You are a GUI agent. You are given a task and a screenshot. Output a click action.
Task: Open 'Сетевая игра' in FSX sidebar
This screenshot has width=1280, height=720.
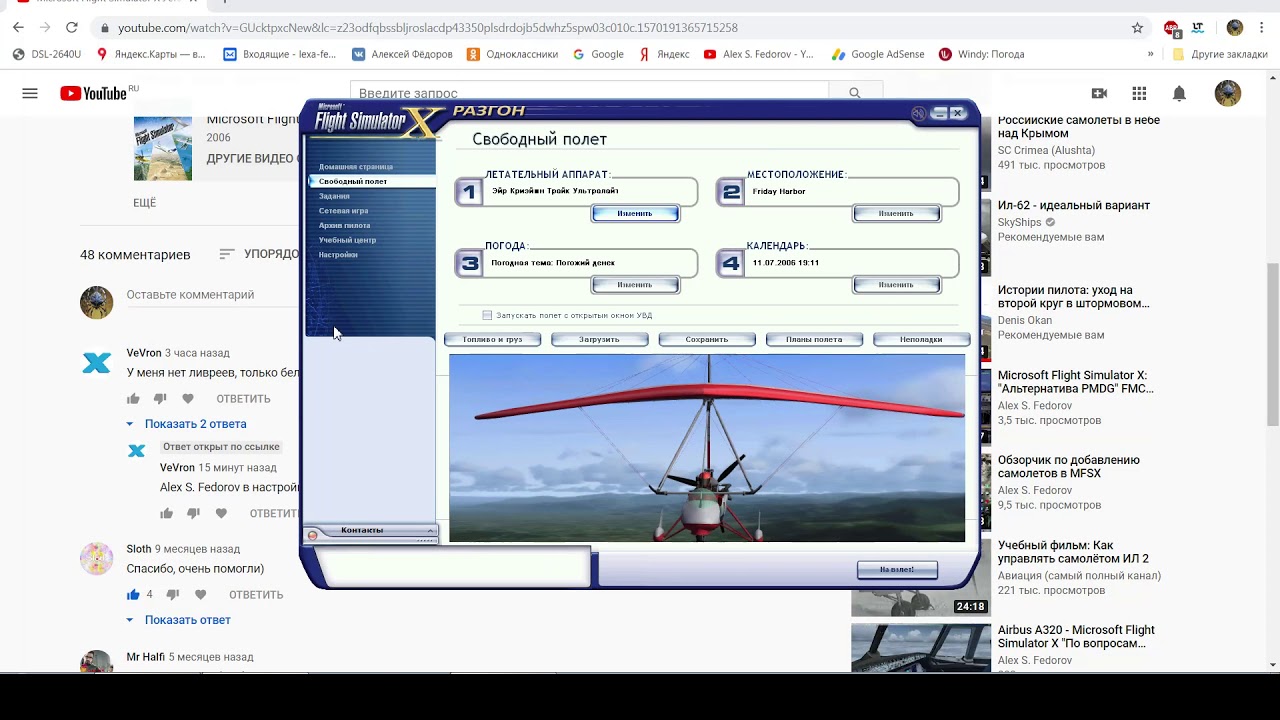point(343,211)
